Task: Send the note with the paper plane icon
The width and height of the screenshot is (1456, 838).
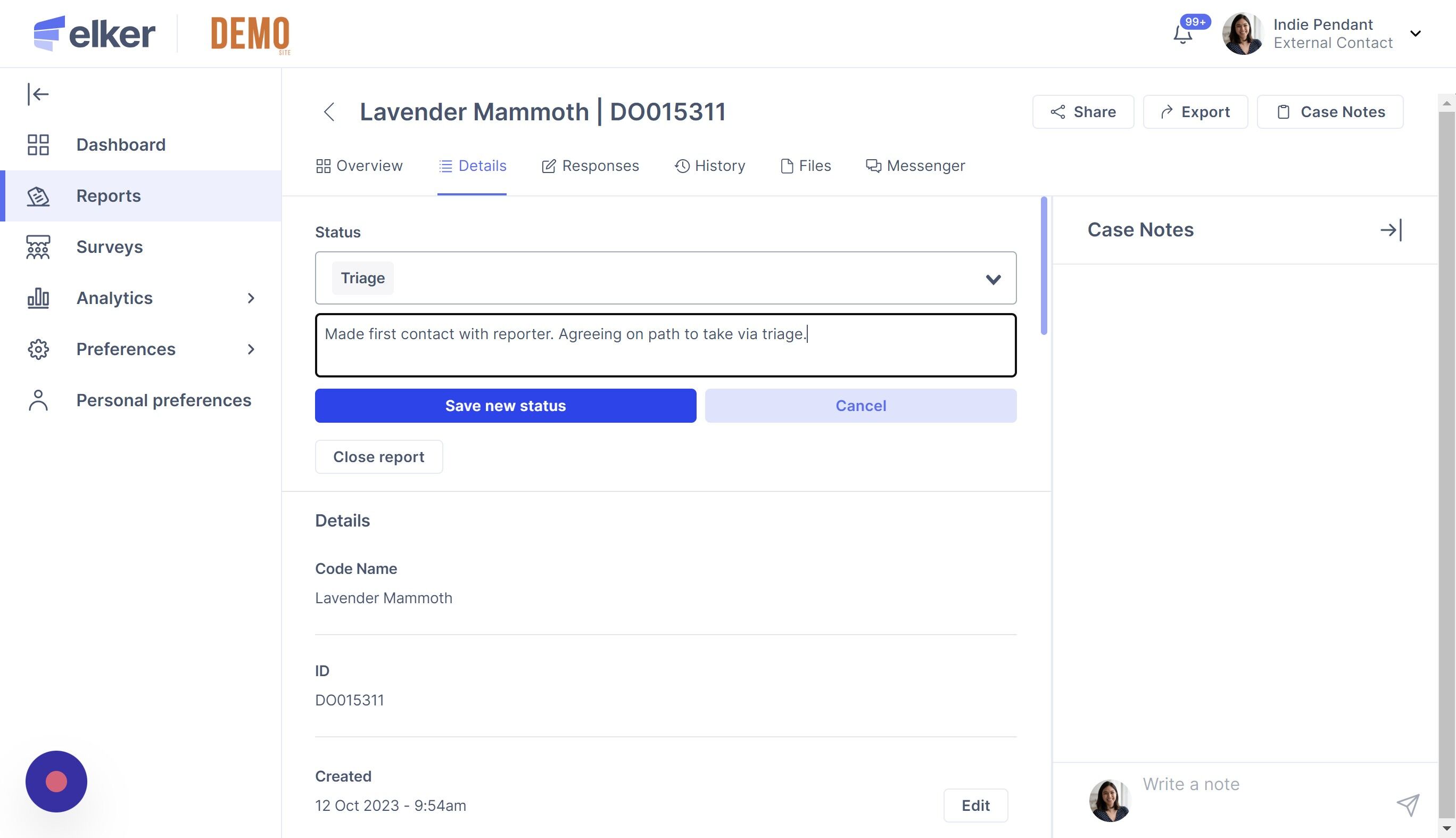Action: (x=1408, y=804)
